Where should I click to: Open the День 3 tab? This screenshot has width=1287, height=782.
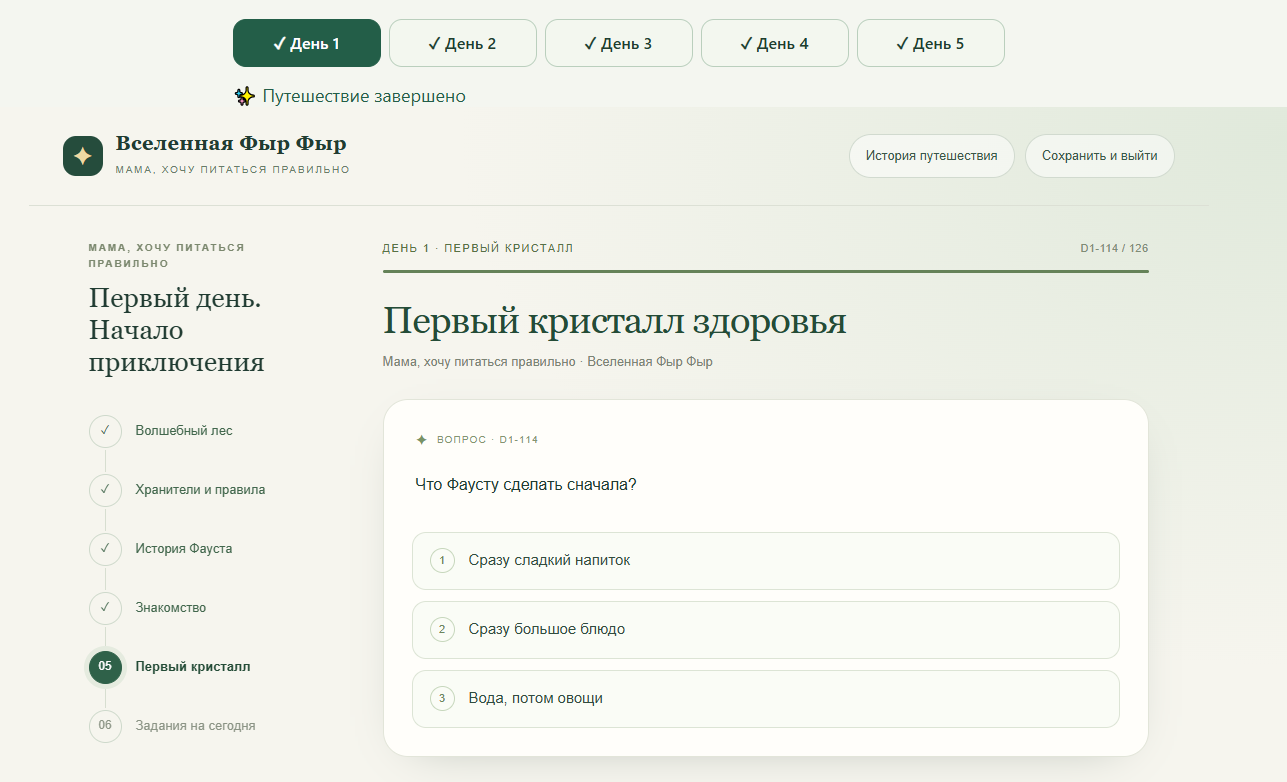pos(619,43)
